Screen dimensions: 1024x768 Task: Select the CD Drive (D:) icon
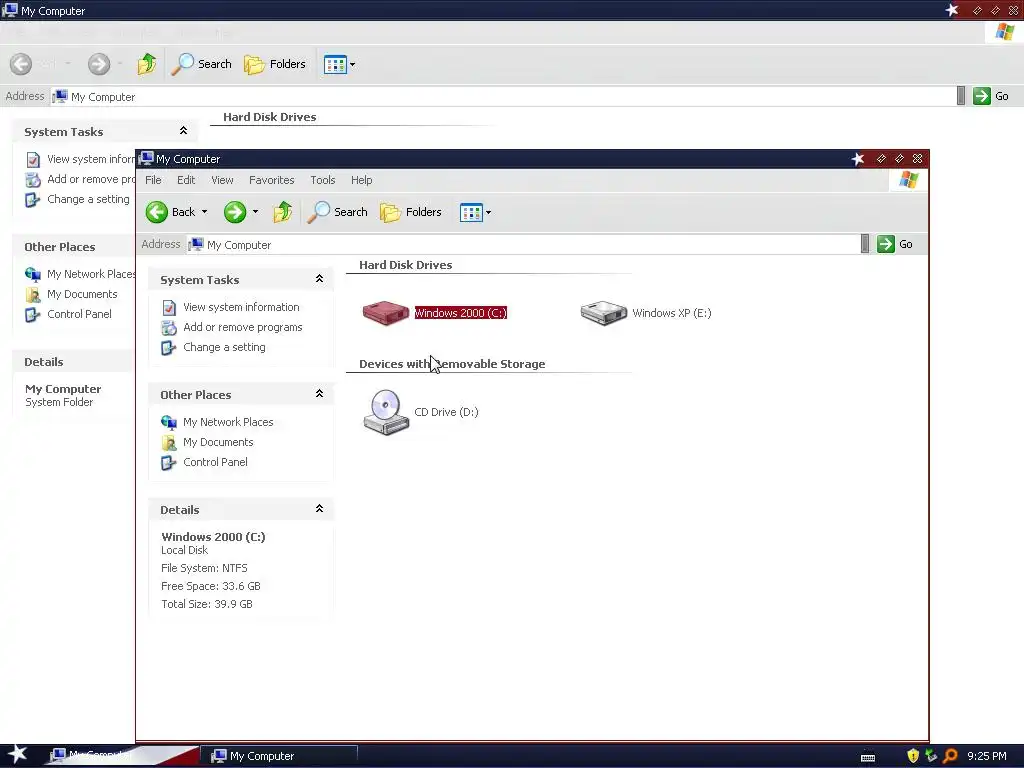pos(386,412)
